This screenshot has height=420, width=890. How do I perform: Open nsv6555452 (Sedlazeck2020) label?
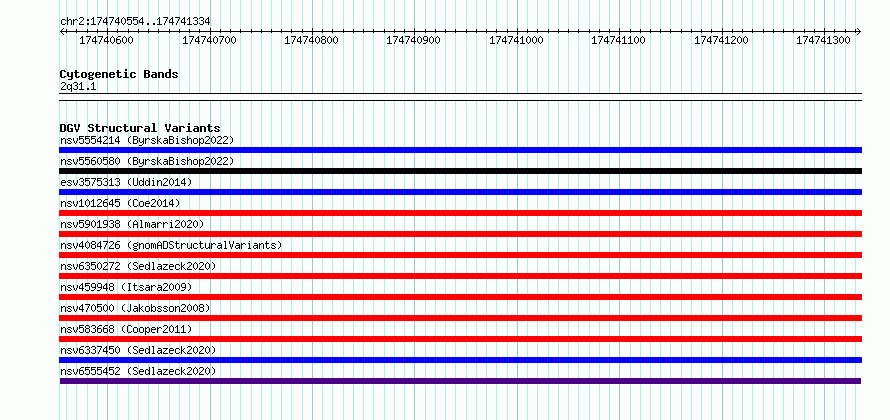[138, 371]
